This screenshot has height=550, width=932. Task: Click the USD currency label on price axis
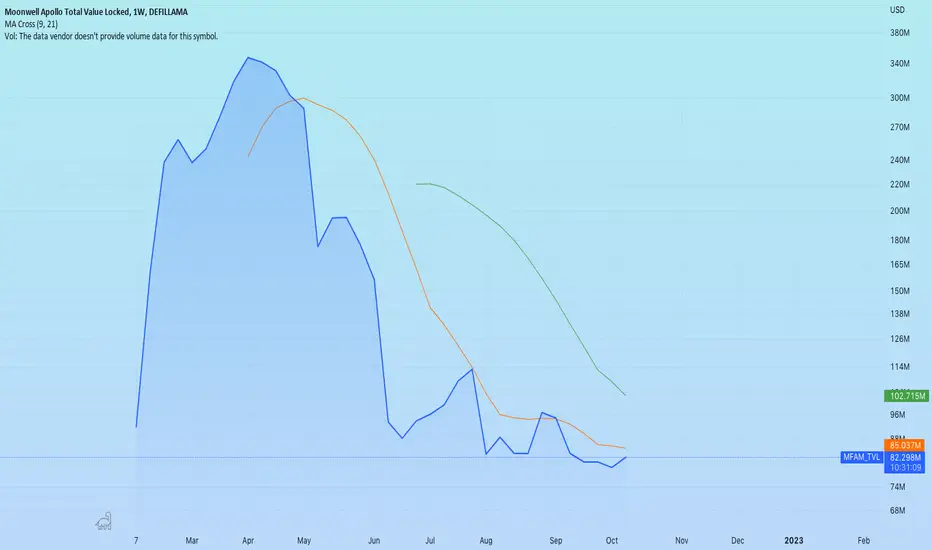click(x=897, y=10)
